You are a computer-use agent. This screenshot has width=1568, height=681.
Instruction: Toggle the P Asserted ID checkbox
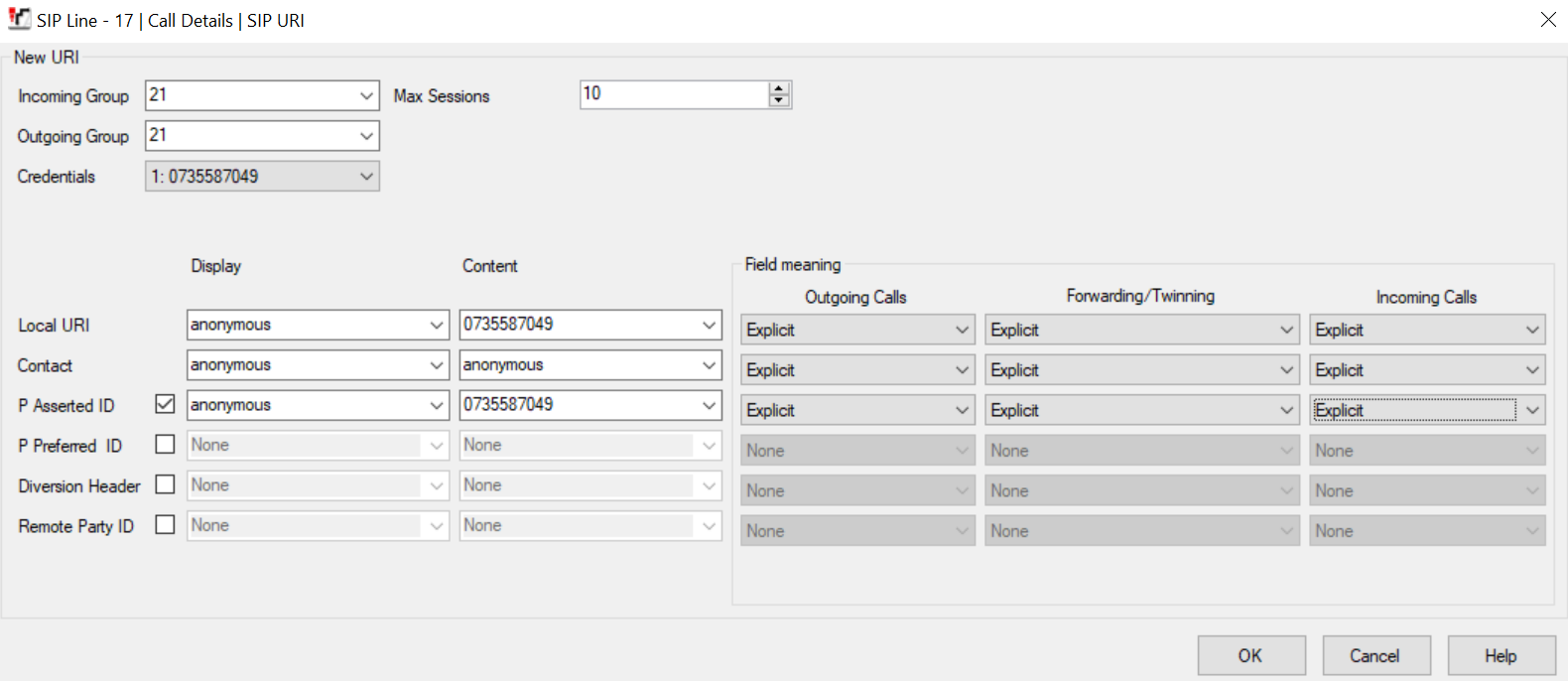tap(165, 404)
